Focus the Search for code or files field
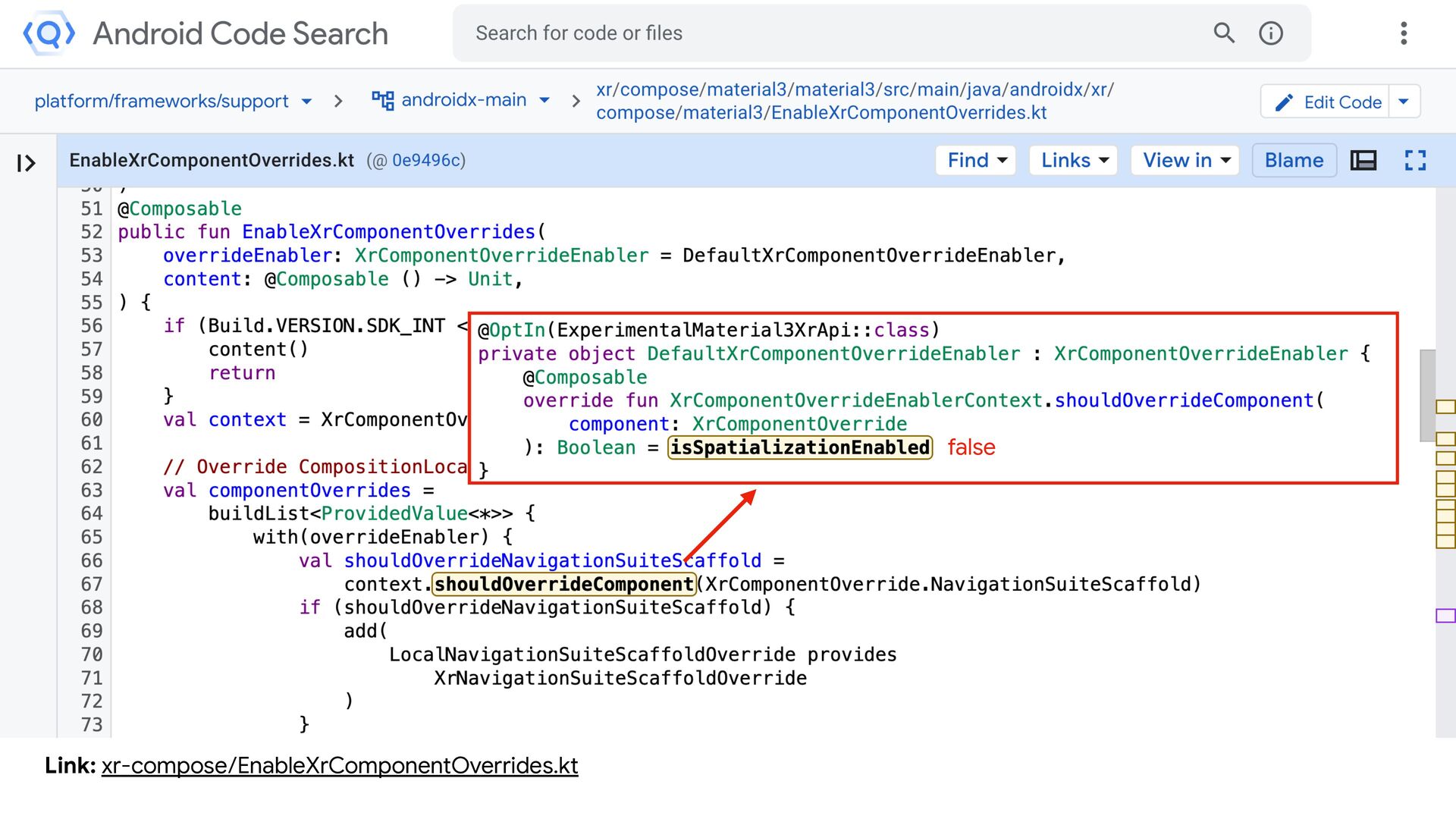Screen dimensions: 1456x819 tap(834, 33)
